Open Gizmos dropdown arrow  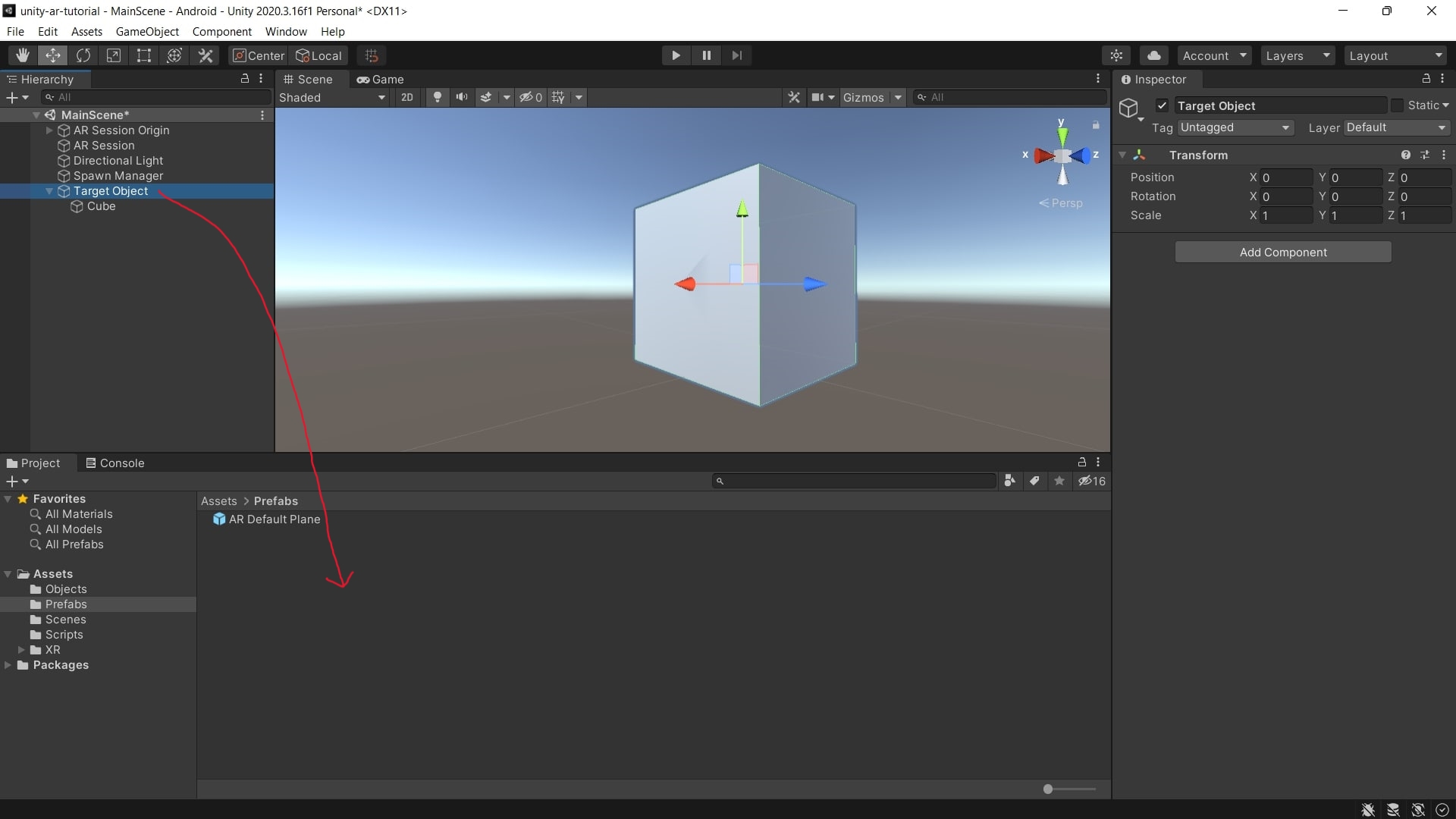pos(898,97)
